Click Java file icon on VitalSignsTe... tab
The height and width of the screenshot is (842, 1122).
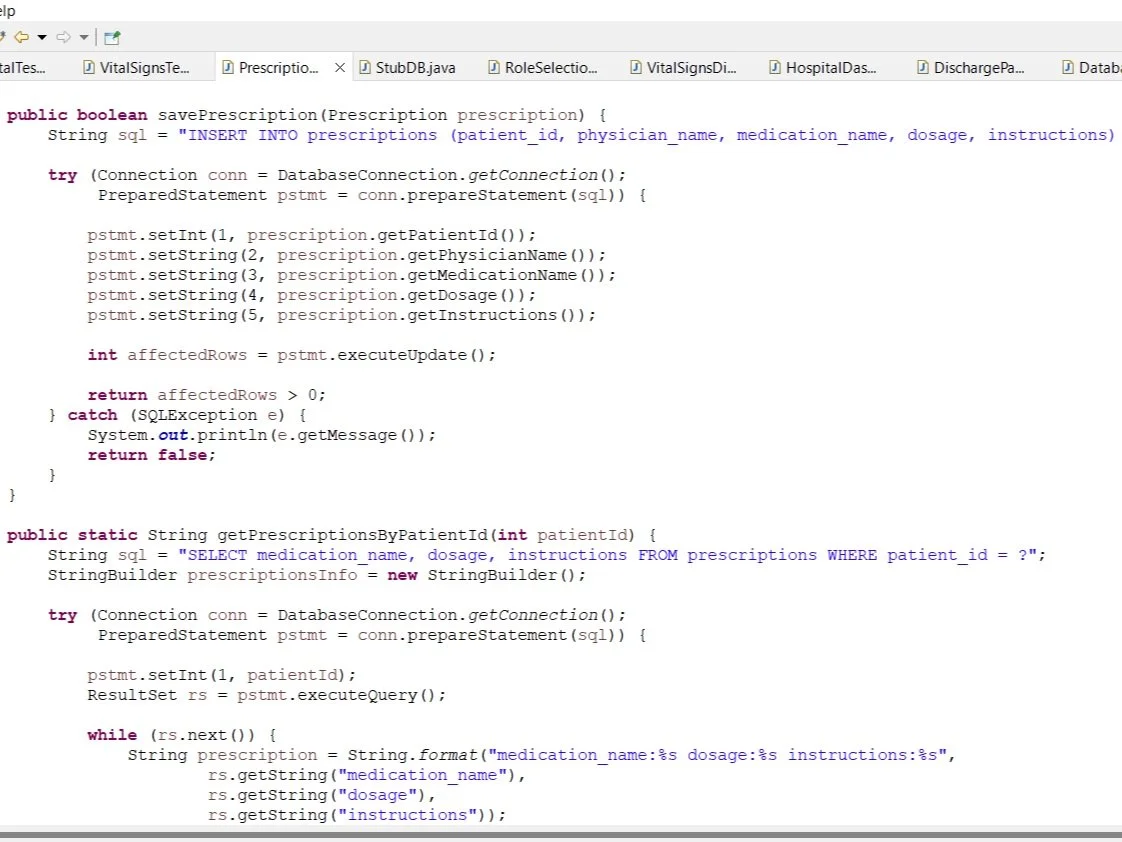pyautogui.click(x=89, y=67)
